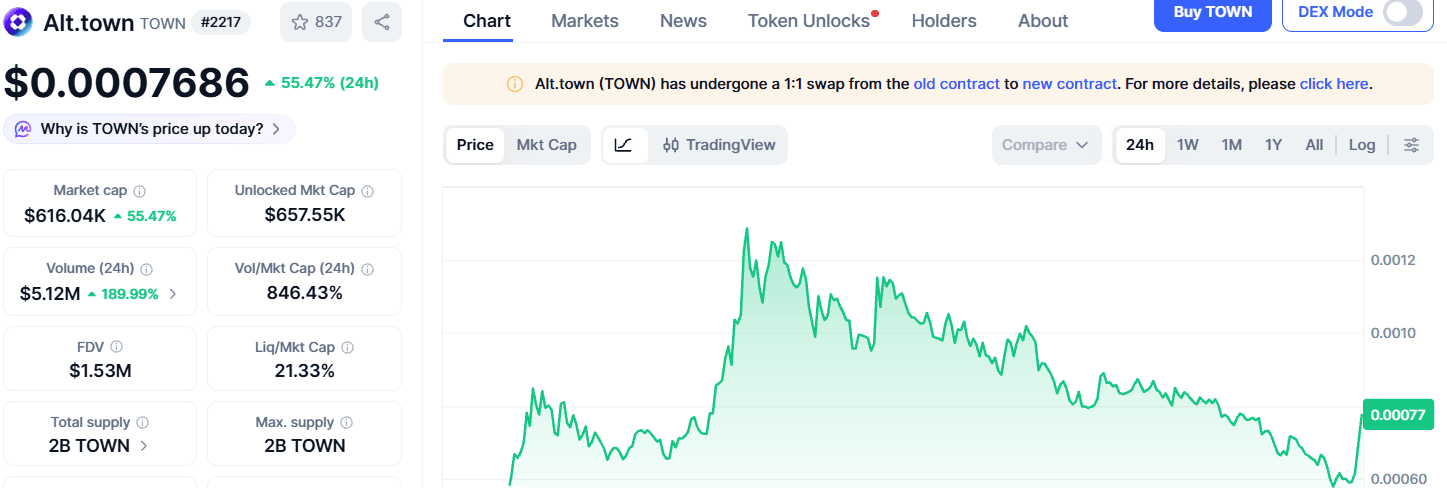
Task: Click info icon next to Liq/Mkt Cap
Action: [347, 347]
